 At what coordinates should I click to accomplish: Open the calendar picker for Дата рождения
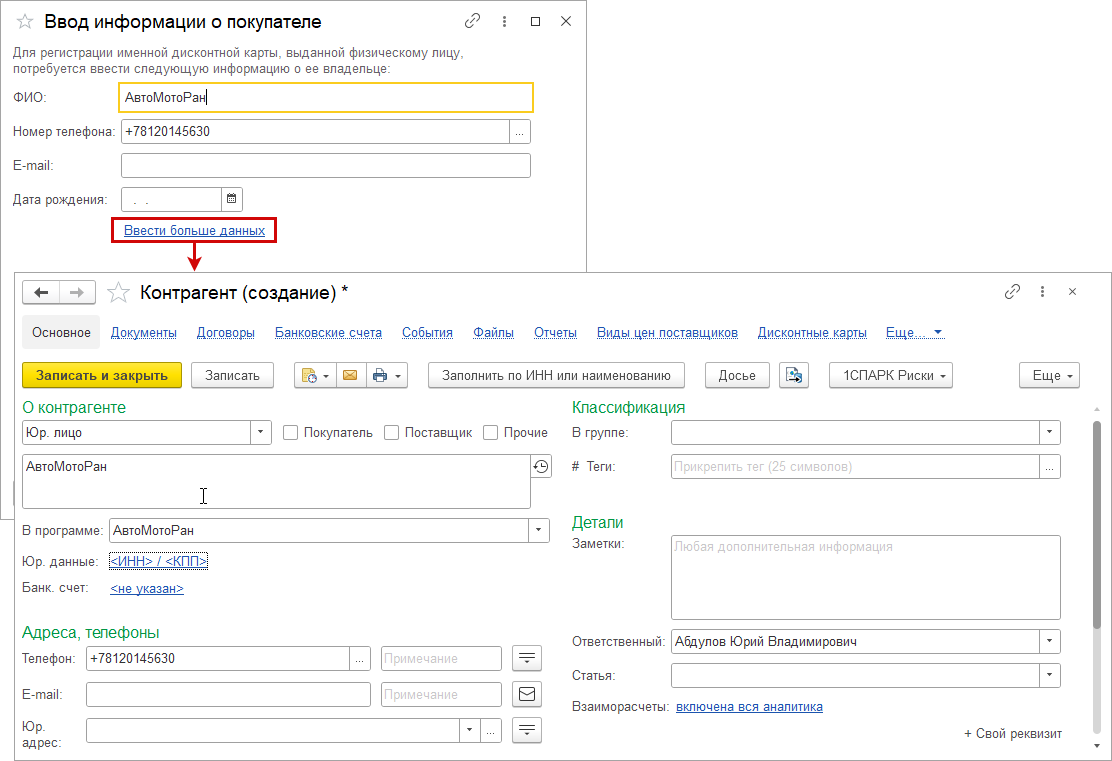tap(232, 199)
